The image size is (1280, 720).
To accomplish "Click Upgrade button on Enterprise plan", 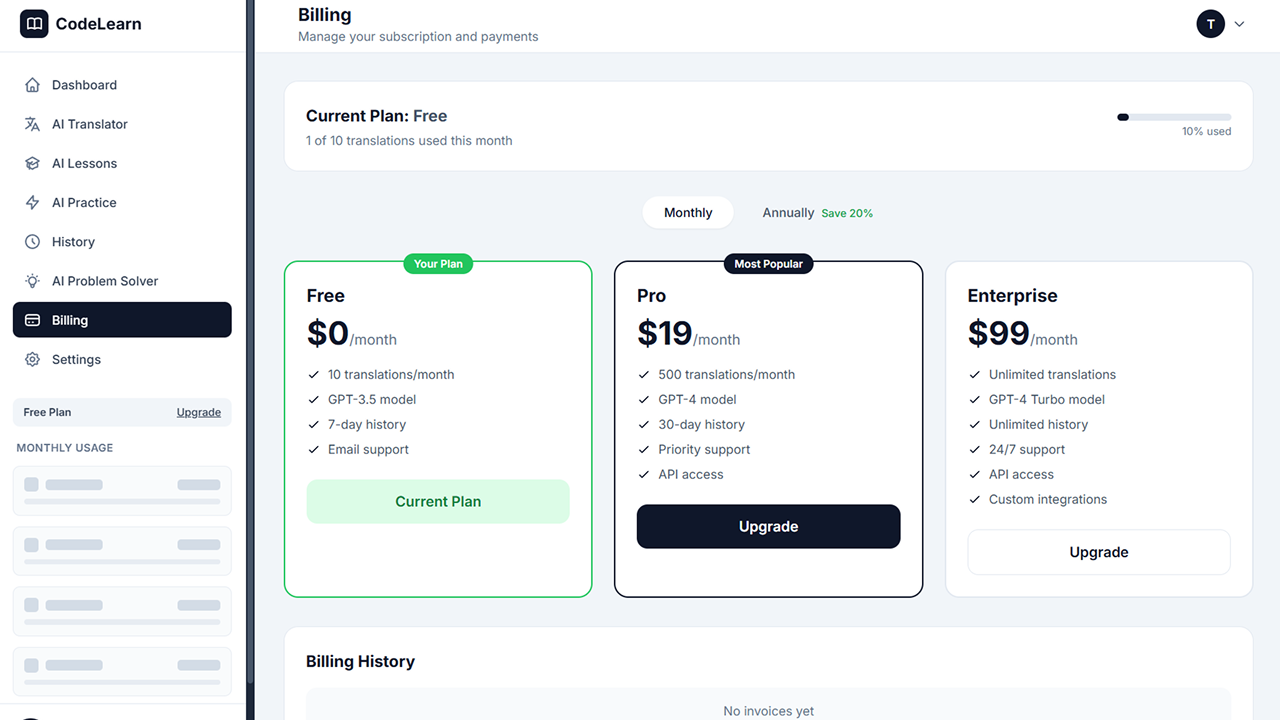I will pyautogui.click(x=1098, y=552).
